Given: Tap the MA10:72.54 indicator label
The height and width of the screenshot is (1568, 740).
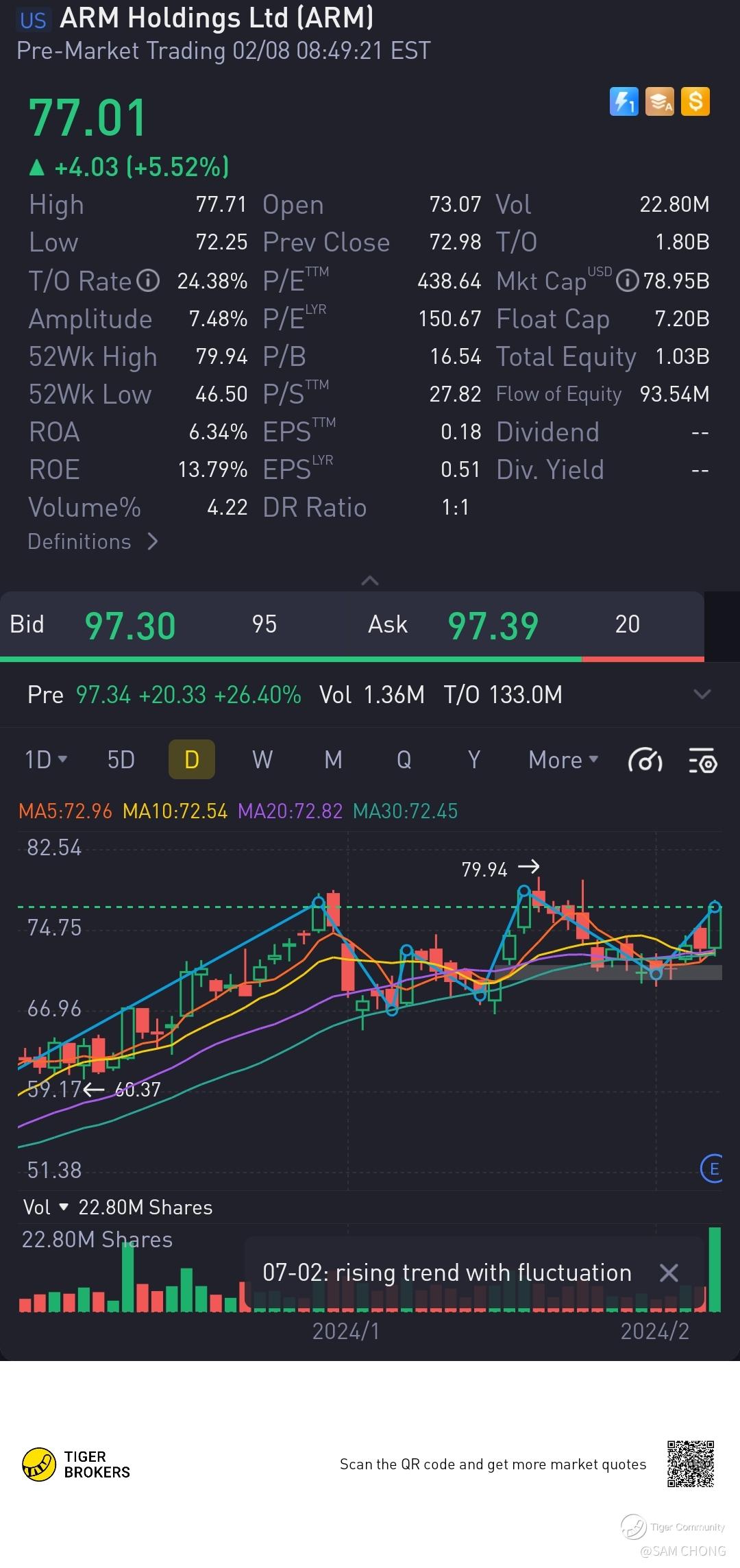Looking at the screenshot, I should click(175, 811).
